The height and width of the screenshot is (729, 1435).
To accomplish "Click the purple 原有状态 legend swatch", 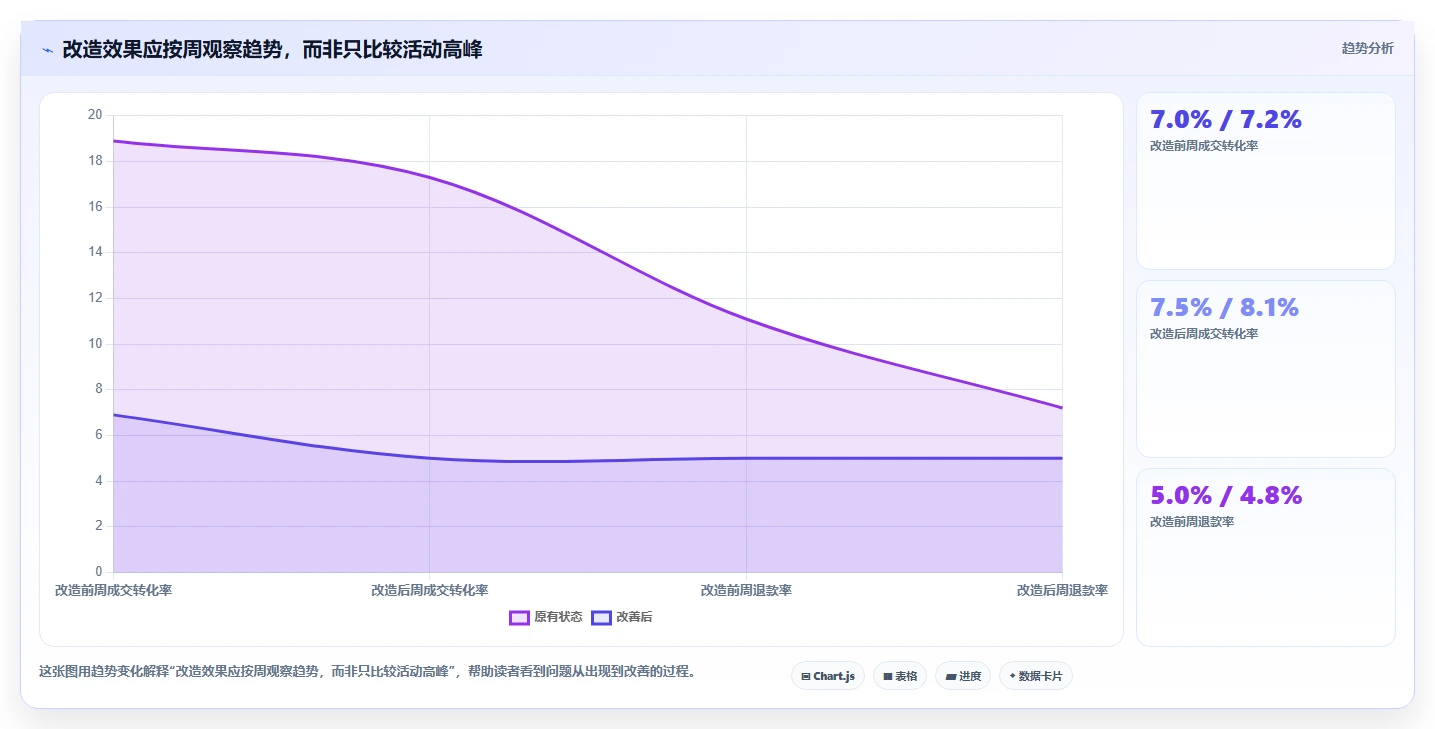I will pos(519,617).
